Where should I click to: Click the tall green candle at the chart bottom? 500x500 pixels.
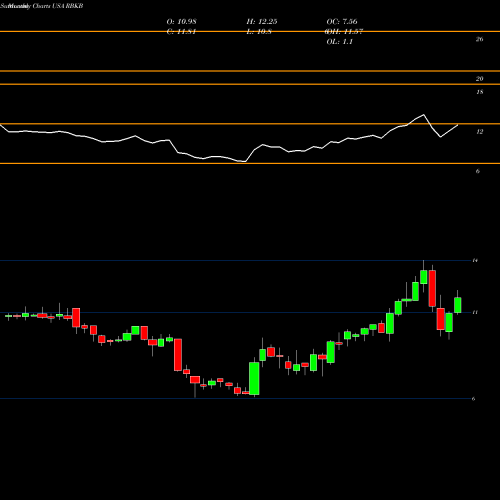tap(254, 378)
